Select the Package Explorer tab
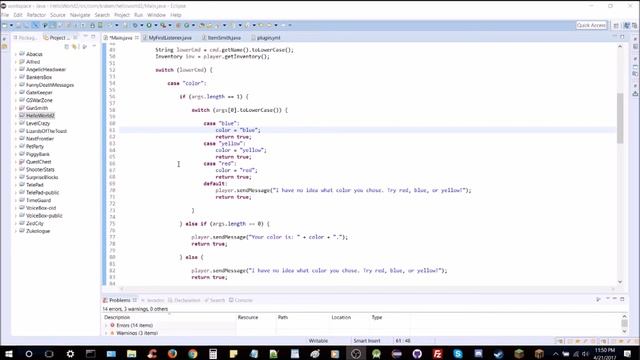The width and height of the screenshot is (640, 360). 25,38
